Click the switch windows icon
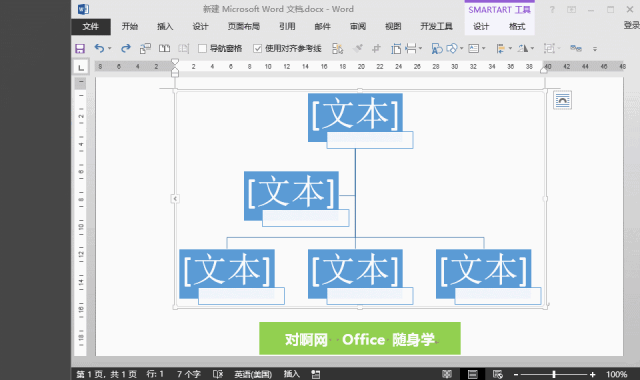The width and height of the screenshot is (640, 380). [145, 49]
